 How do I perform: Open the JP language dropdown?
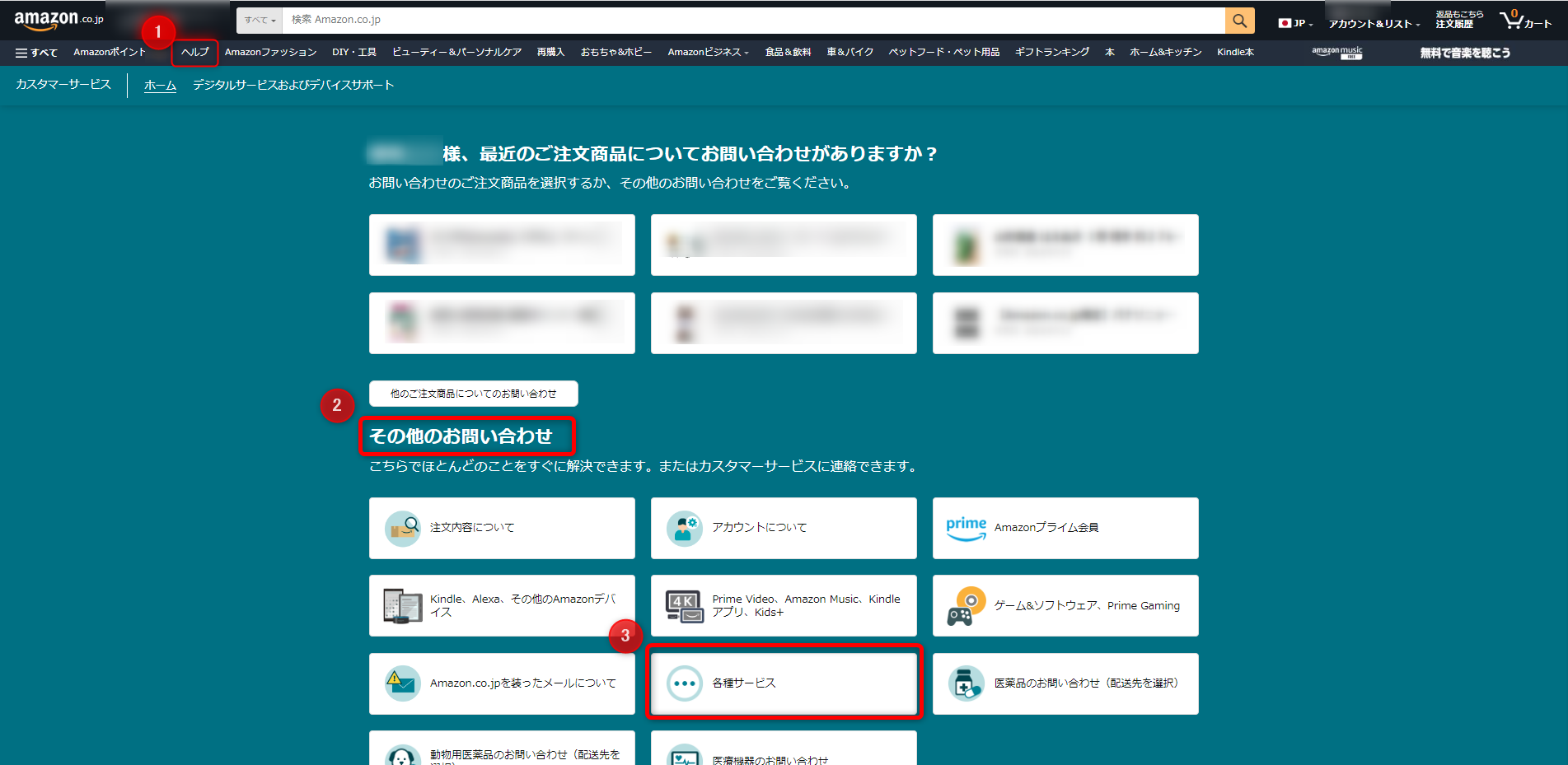click(x=1296, y=23)
